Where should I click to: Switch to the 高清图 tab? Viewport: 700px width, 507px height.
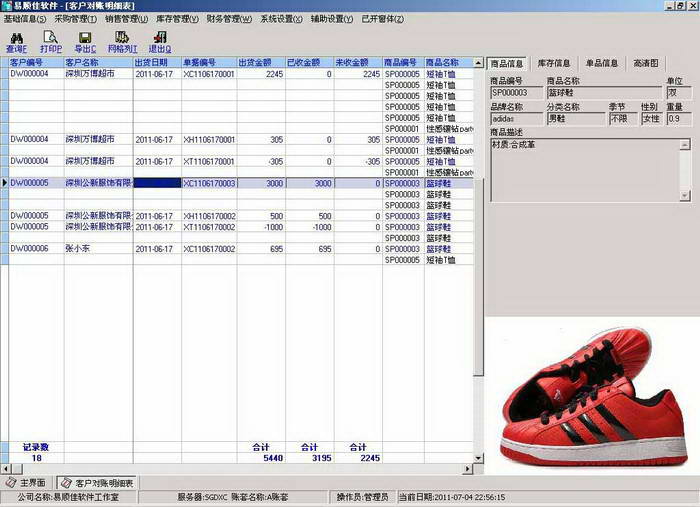646,63
